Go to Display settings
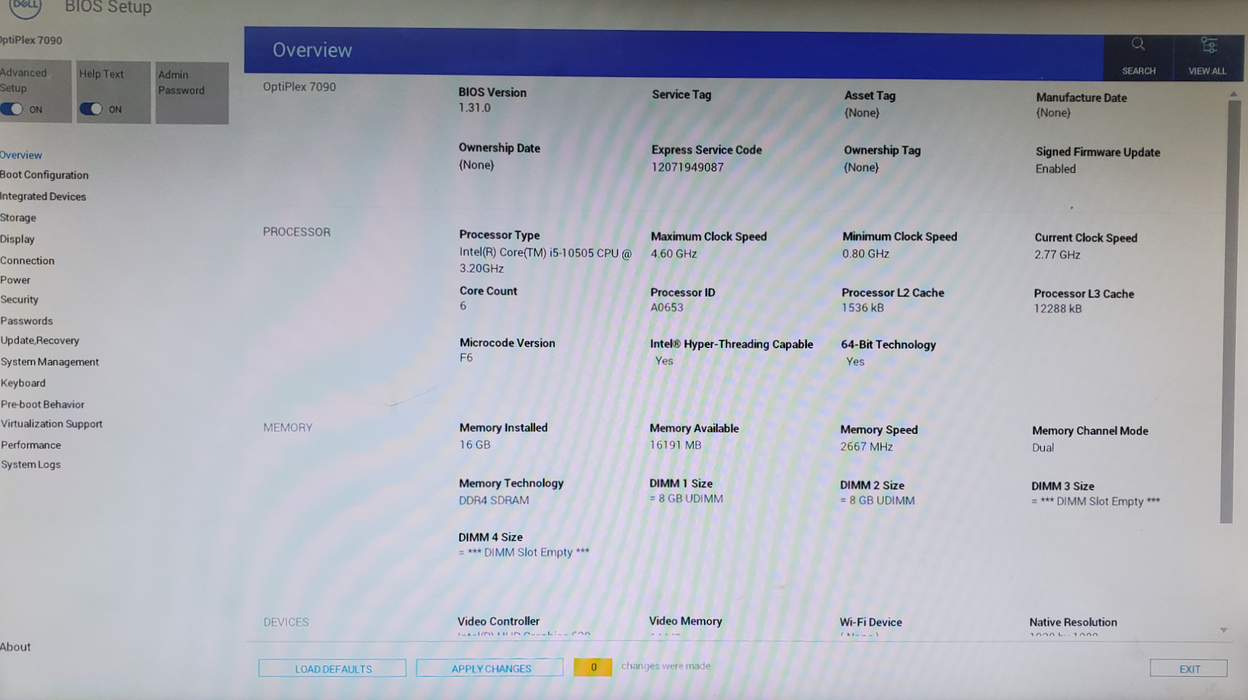 click(x=17, y=240)
